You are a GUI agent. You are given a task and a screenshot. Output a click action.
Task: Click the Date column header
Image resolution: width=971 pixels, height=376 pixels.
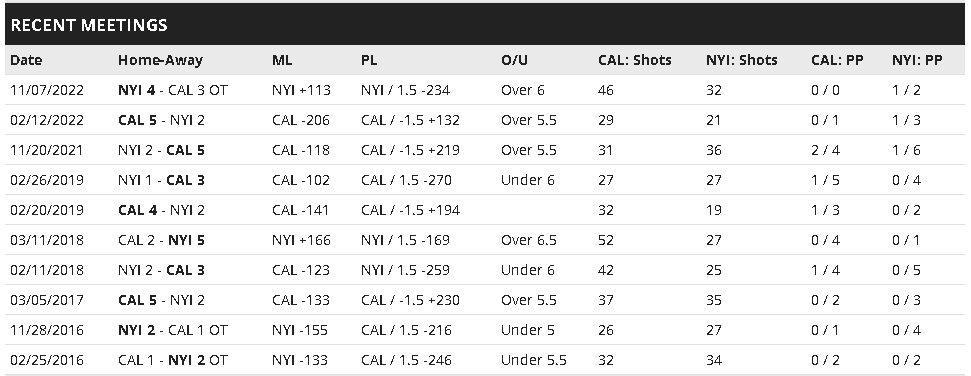tap(26, 60)
